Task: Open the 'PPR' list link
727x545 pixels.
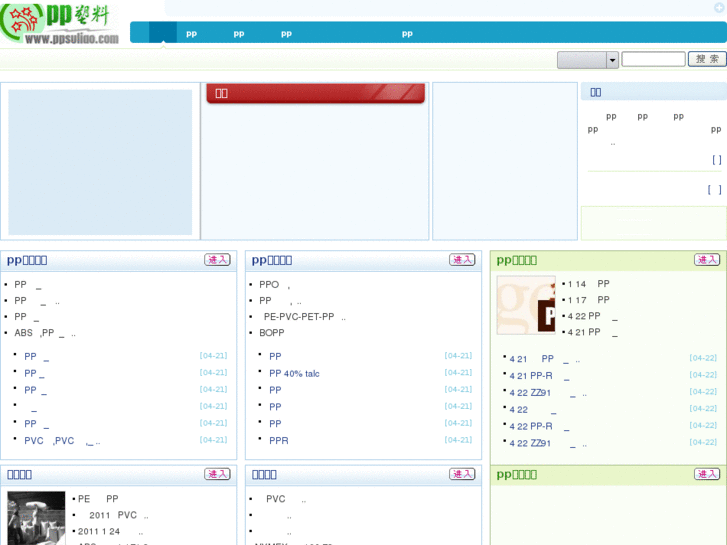Action: (x=279, y=441)
